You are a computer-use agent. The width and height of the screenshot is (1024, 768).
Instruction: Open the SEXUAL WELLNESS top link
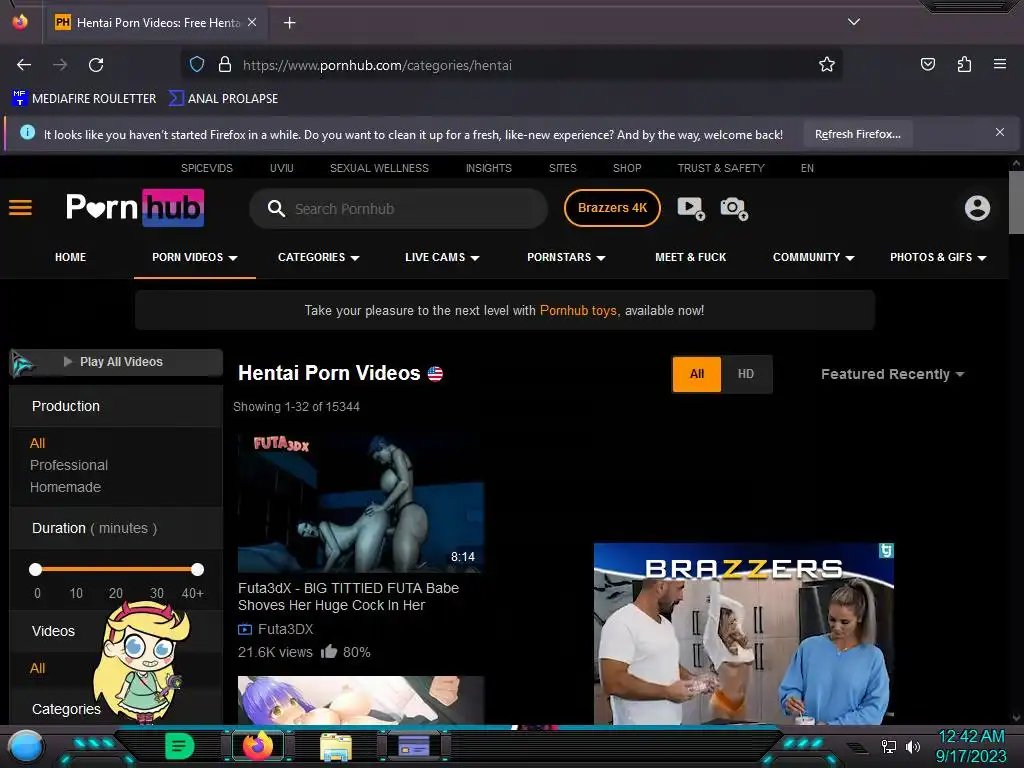click(x=379, y=168)
